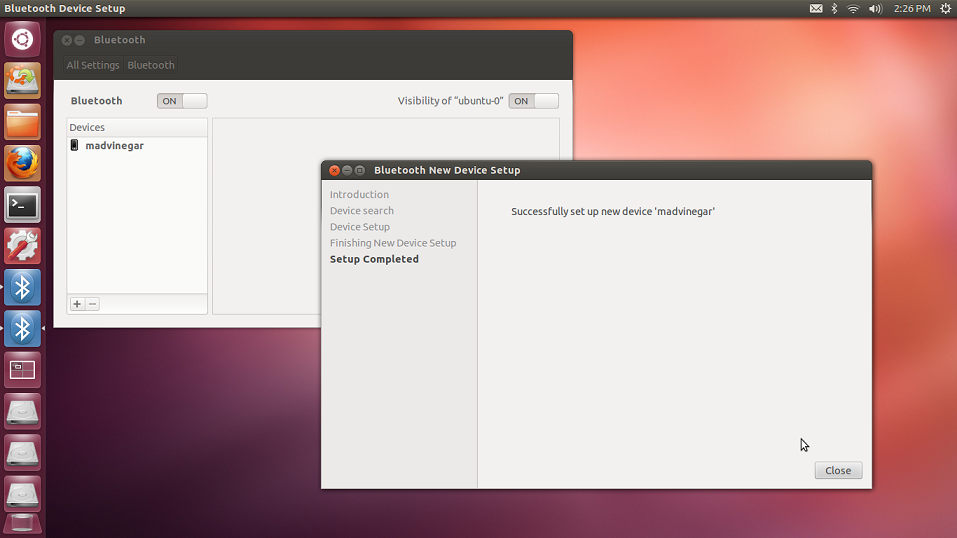The width and height of the screenshot is (957, 538).
Task: Select madvinegar in the Devices list
Action: click(x=114, y=146)
